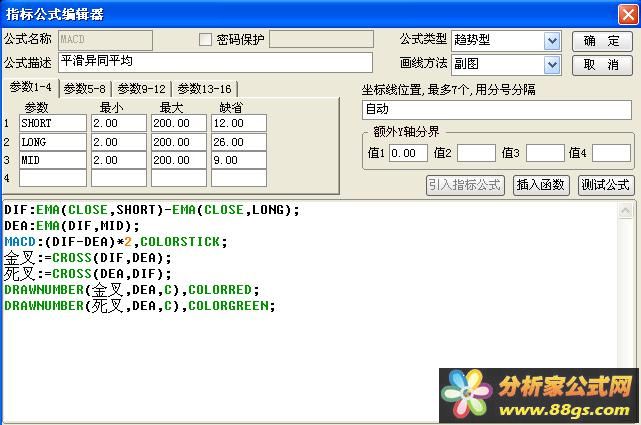641x425 pixels.
Task: Click the 最大 value field for LONG
Action: 179,142
